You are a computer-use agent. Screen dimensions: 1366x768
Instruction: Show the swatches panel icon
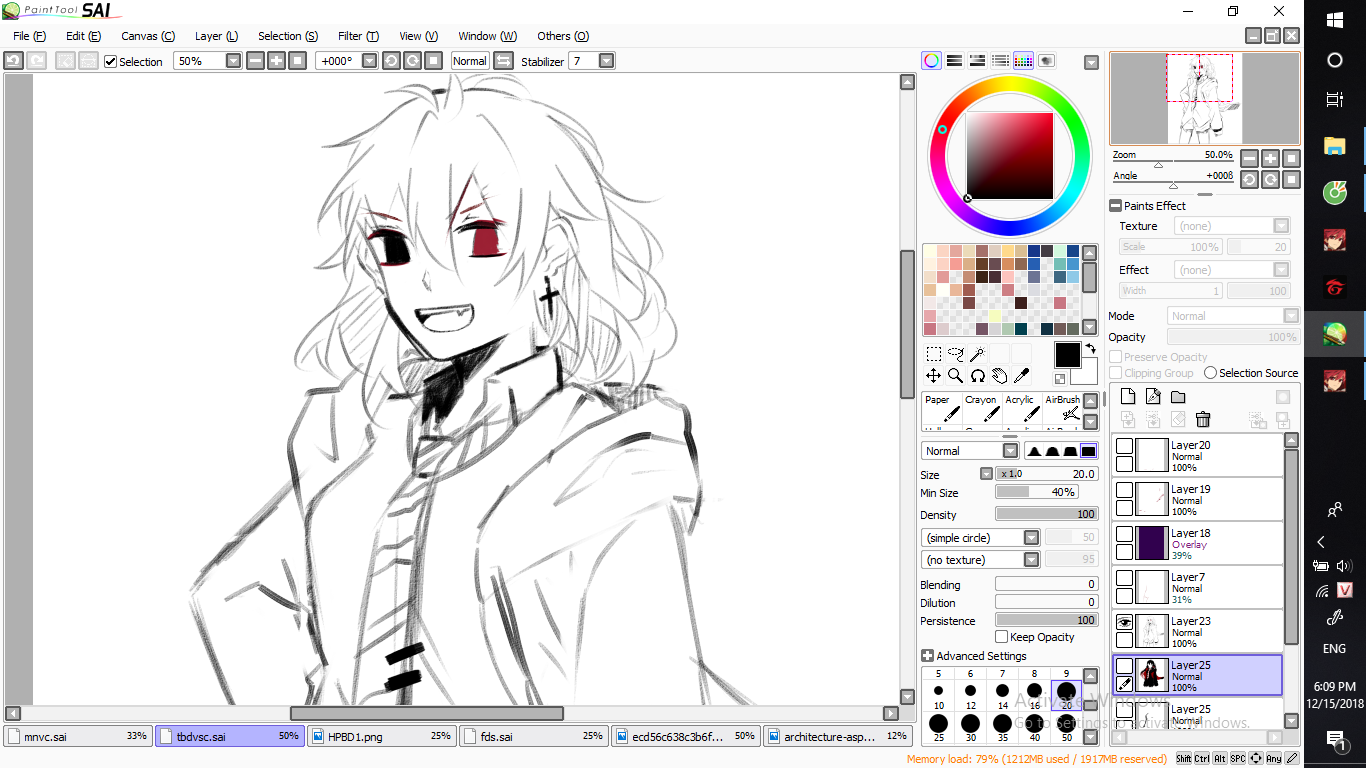coord(1023,60)
